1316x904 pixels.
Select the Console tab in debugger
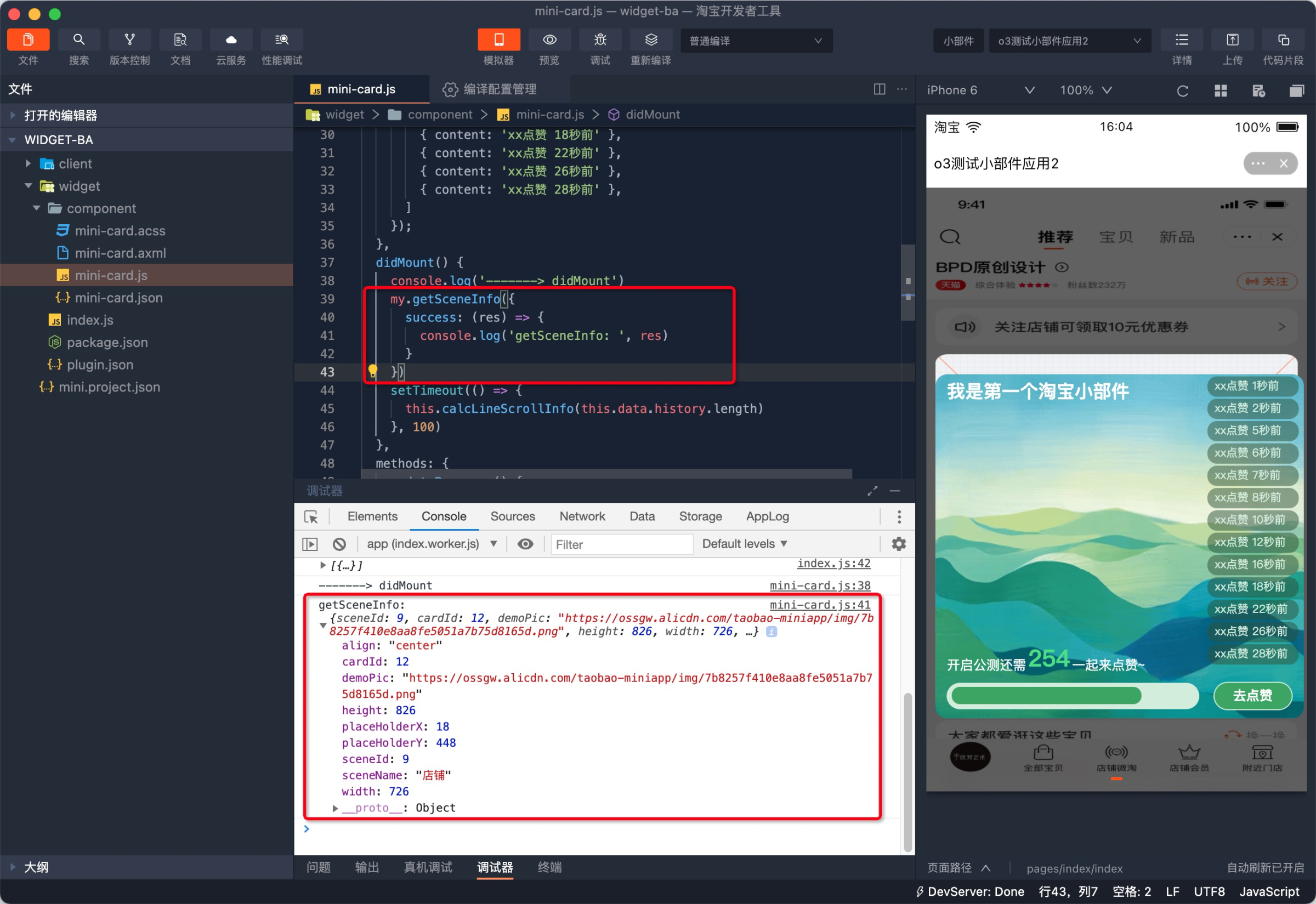[444, 516]
